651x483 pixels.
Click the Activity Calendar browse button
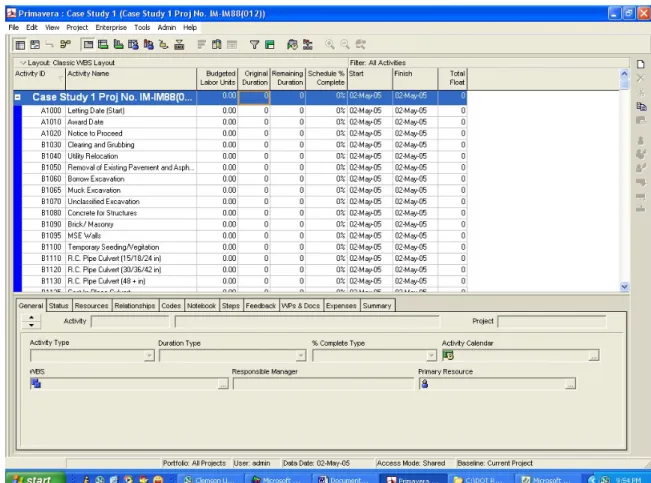pyautogui.click(x=594, y=356)
